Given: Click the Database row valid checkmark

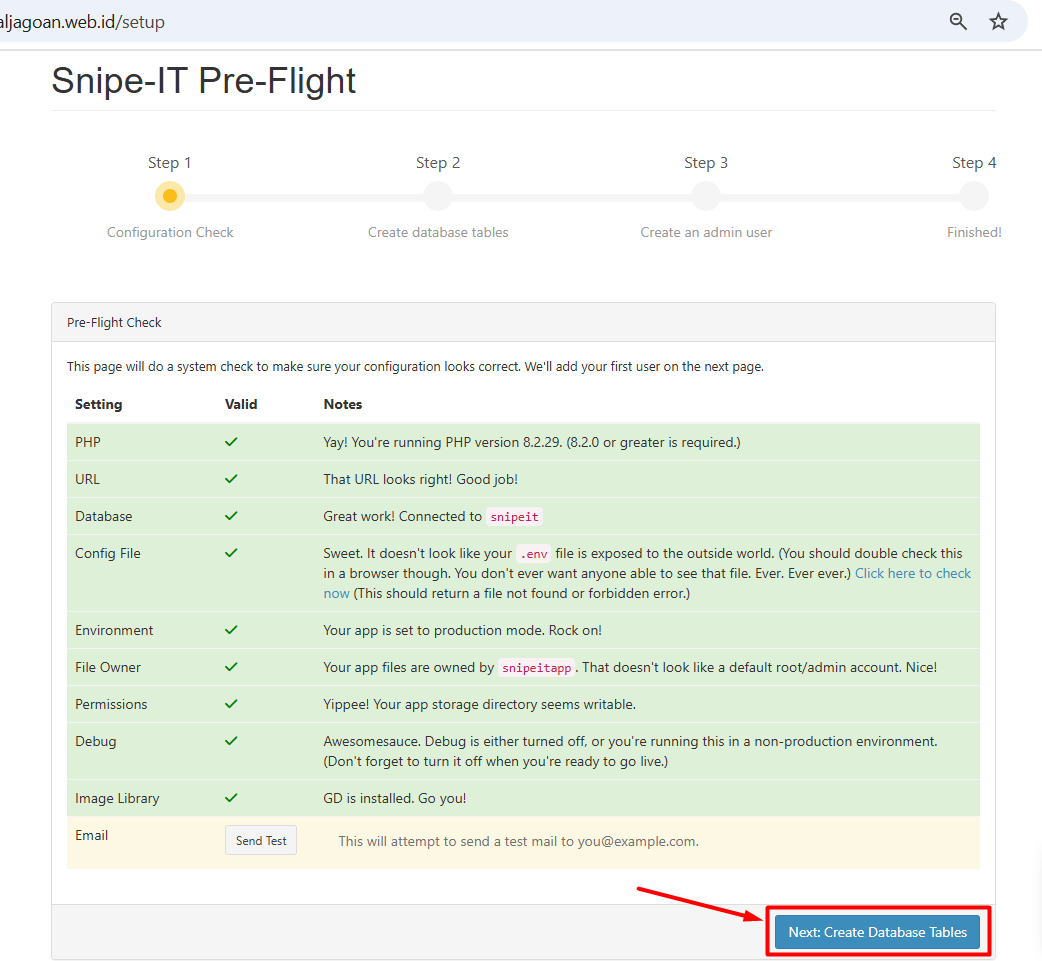Looking at the screenshot, I should 231,516.
